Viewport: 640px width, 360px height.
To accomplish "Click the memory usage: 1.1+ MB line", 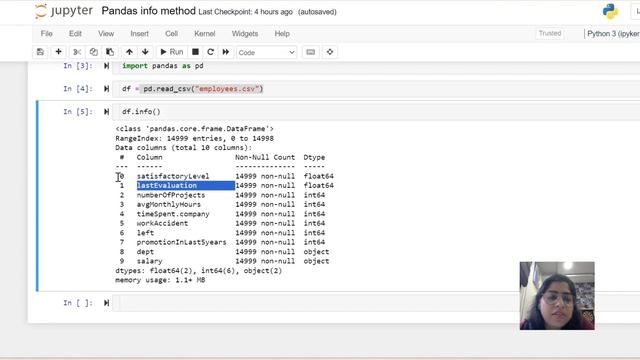I will click(160, 280).
